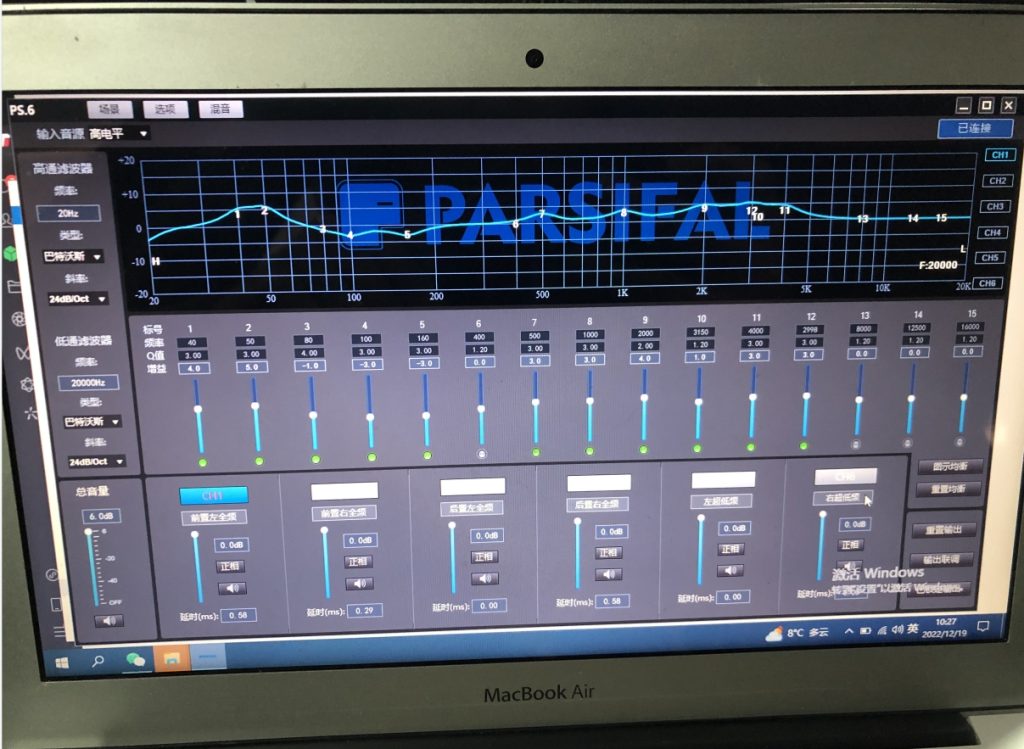Click the 英 input method indicator
This screenshot has height=749, width=1024.
point(912,629)
